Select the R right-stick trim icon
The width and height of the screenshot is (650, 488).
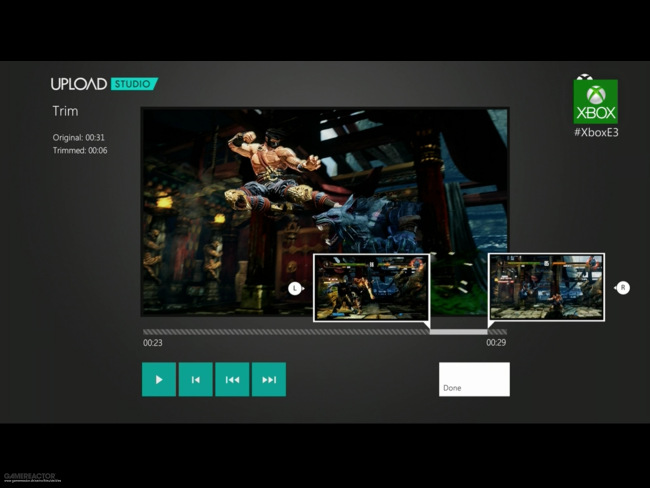[623, 287]
